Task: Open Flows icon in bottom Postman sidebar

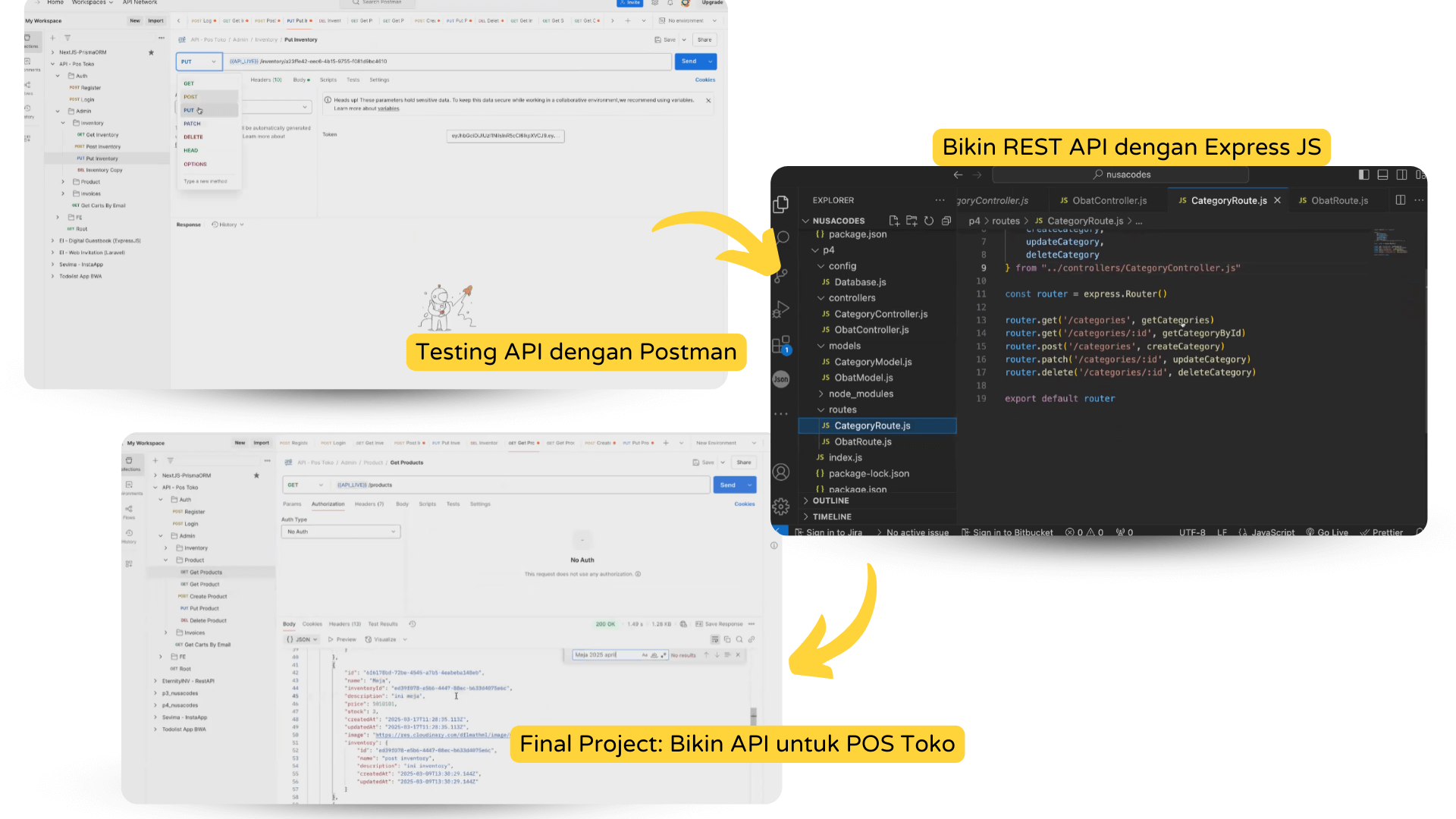Action: coord(129,511)
